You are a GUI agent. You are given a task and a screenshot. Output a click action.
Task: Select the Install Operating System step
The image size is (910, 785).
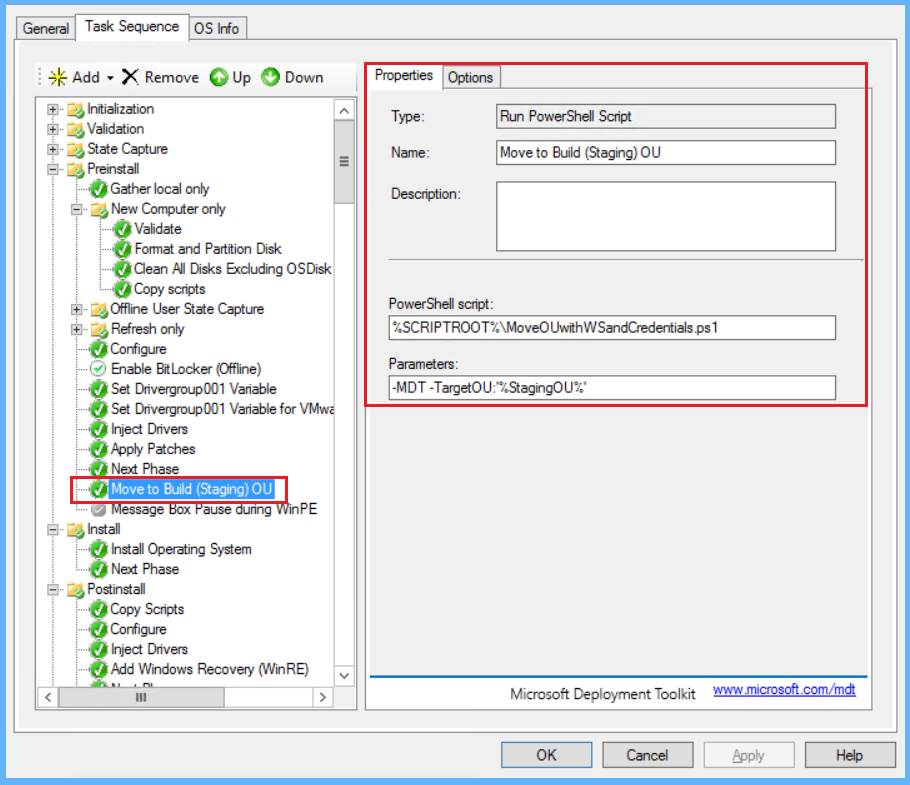tap(180, 549)
